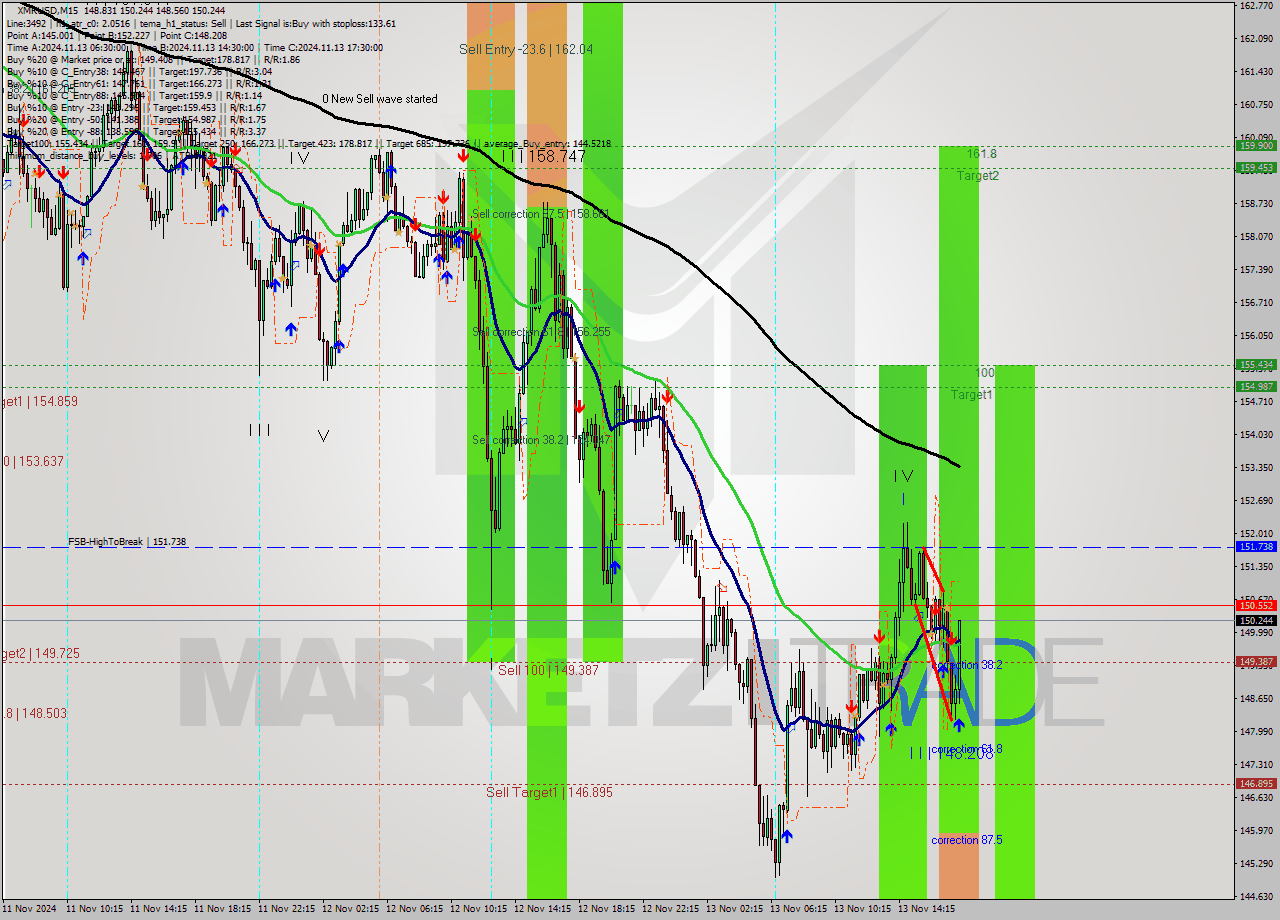The image size is (1280, 920).
Task: Select the '| | | 148.208' wave label
Action: 951,754
